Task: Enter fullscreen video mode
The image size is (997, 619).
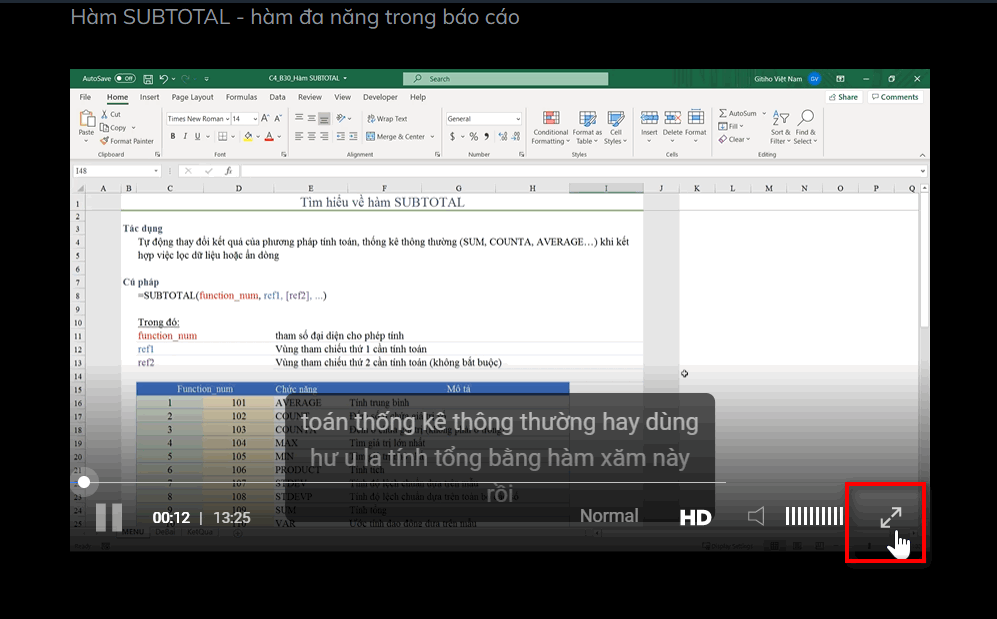Action: click(890, 517)
